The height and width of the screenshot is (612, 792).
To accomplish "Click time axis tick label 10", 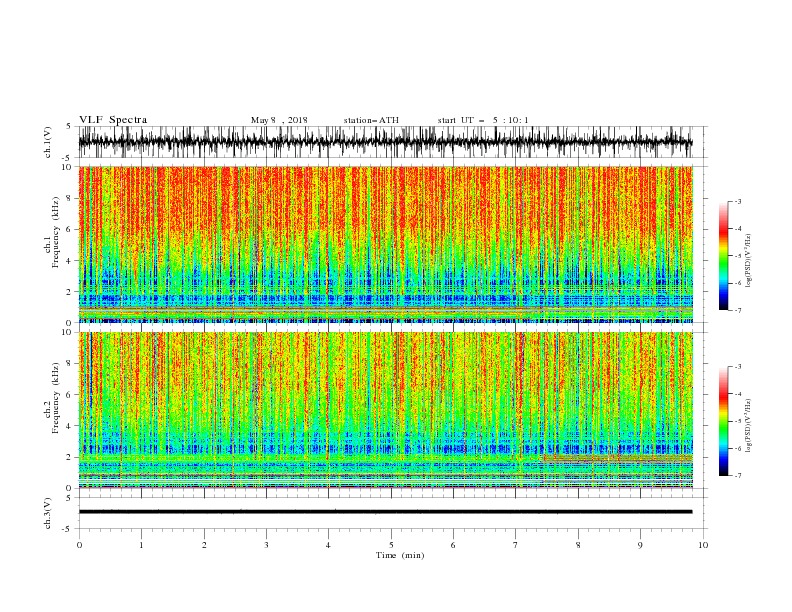I will pyautogui.click(x=703, y=545).
